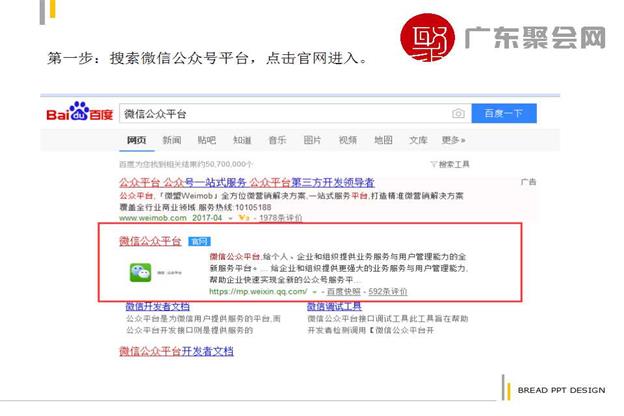The width and height of the screenshot is (624, 416).
Task: Expand the 更多» menu
Action: click(x=453, y=140)
